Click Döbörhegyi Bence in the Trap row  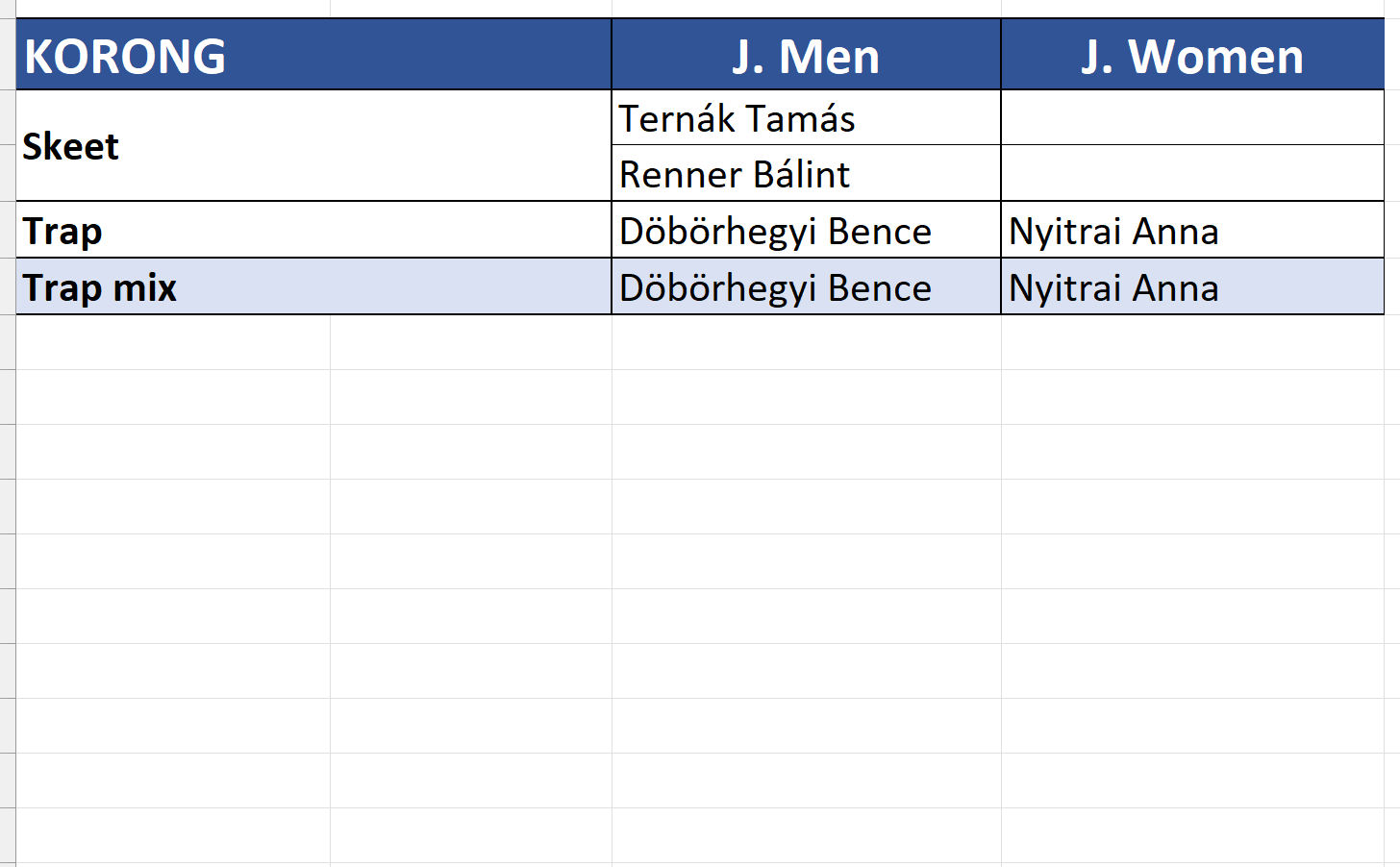[x=806, y=231]
